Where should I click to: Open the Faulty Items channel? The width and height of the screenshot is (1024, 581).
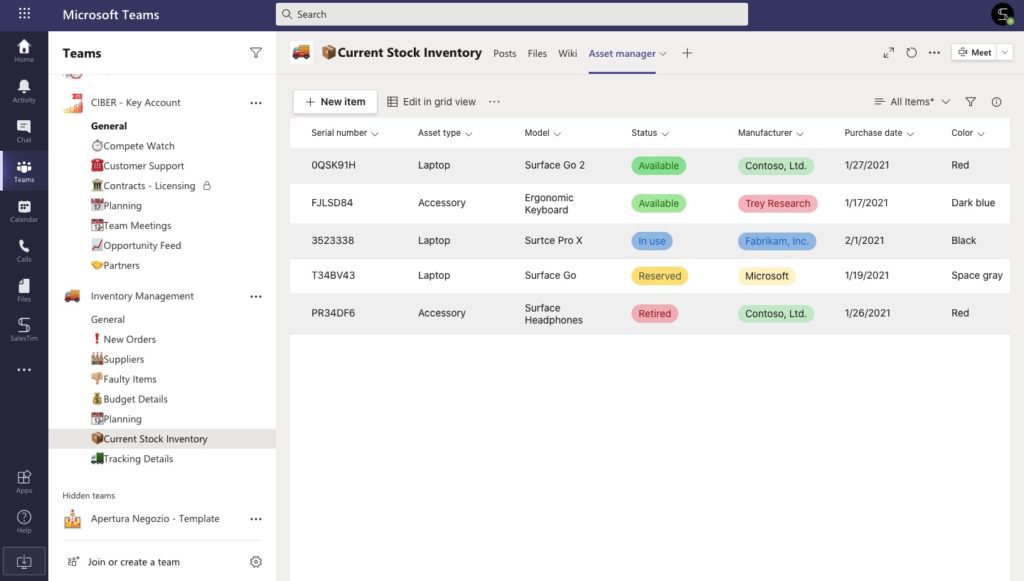click(x=123, y=379)
